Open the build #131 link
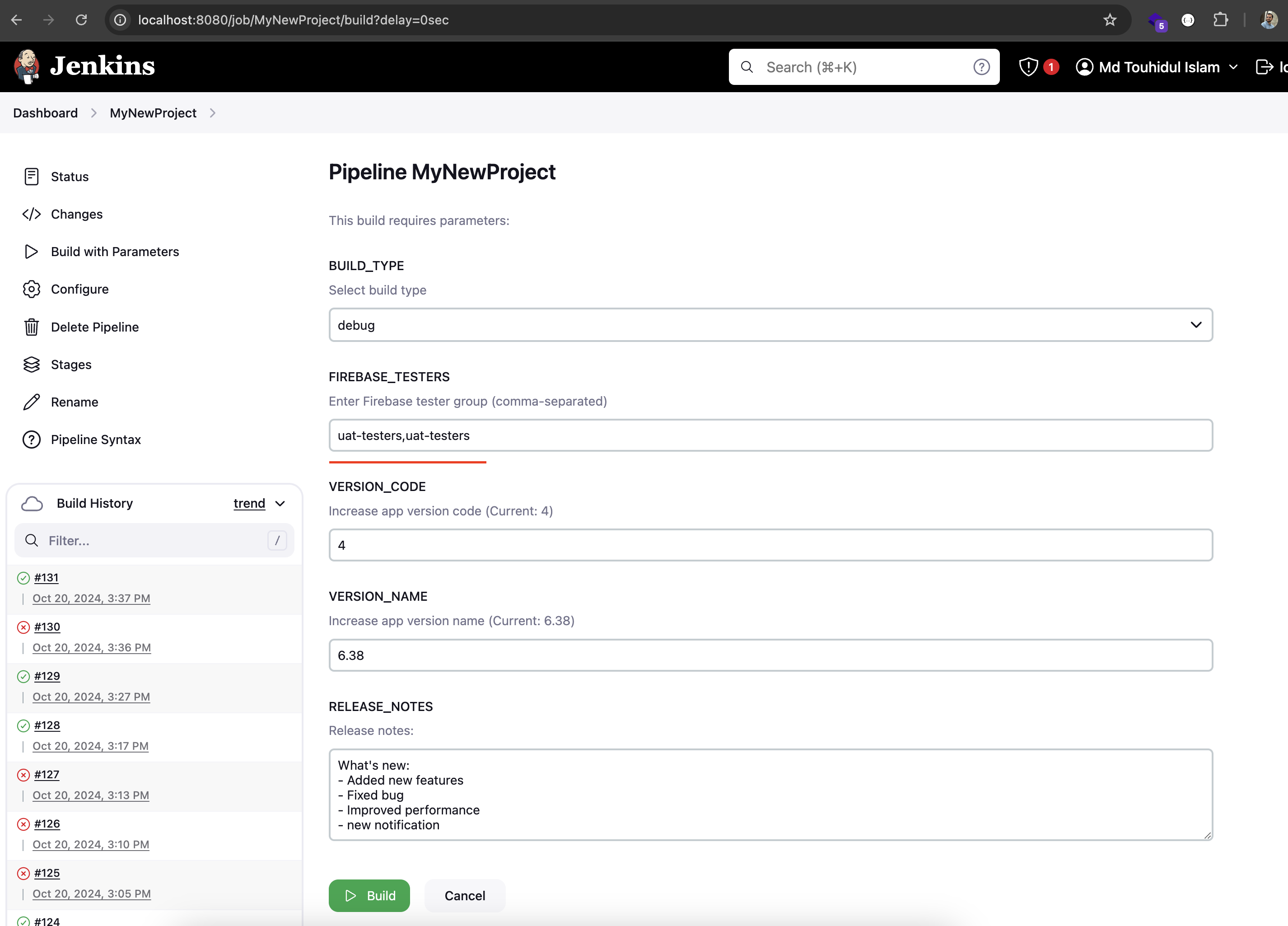Screen dimensions: 1288x926 (x=46, y=578)
